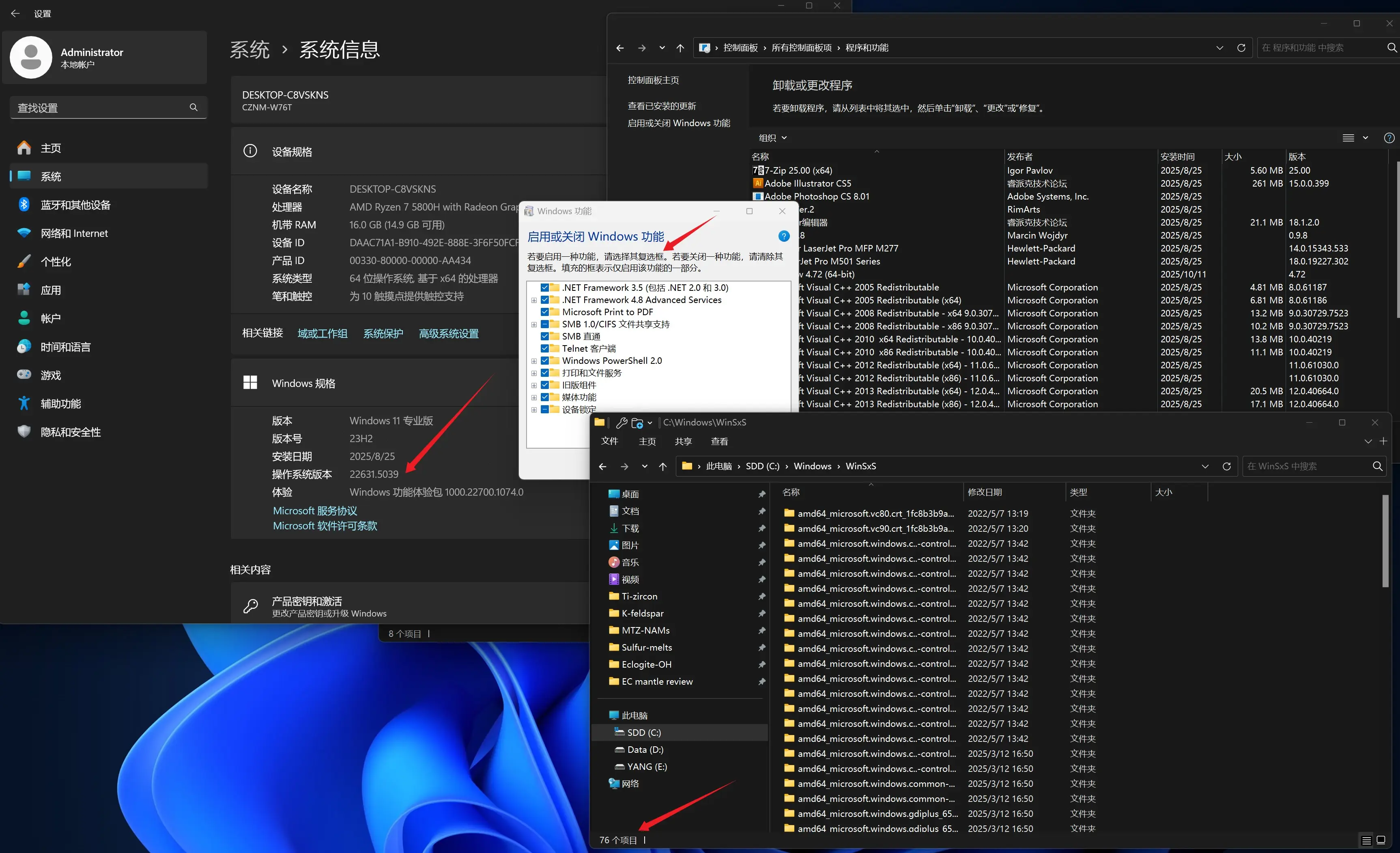
Task: Open the 组织 dropdown in Programs list
Action: point(773,138)
